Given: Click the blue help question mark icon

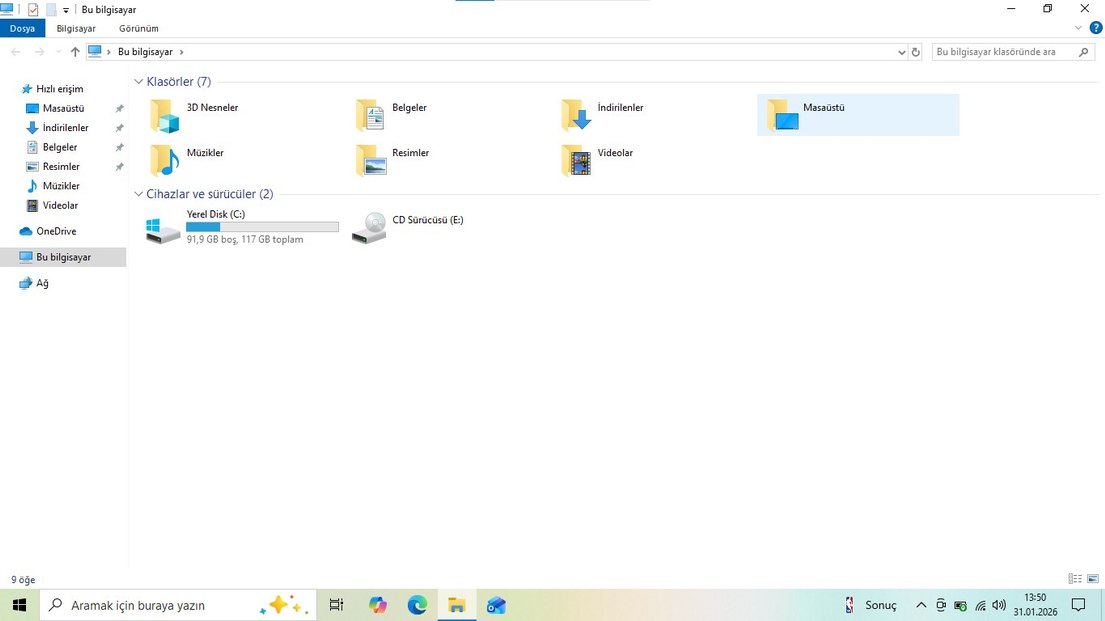Looking at the screenshot, I should [1096, 28].
